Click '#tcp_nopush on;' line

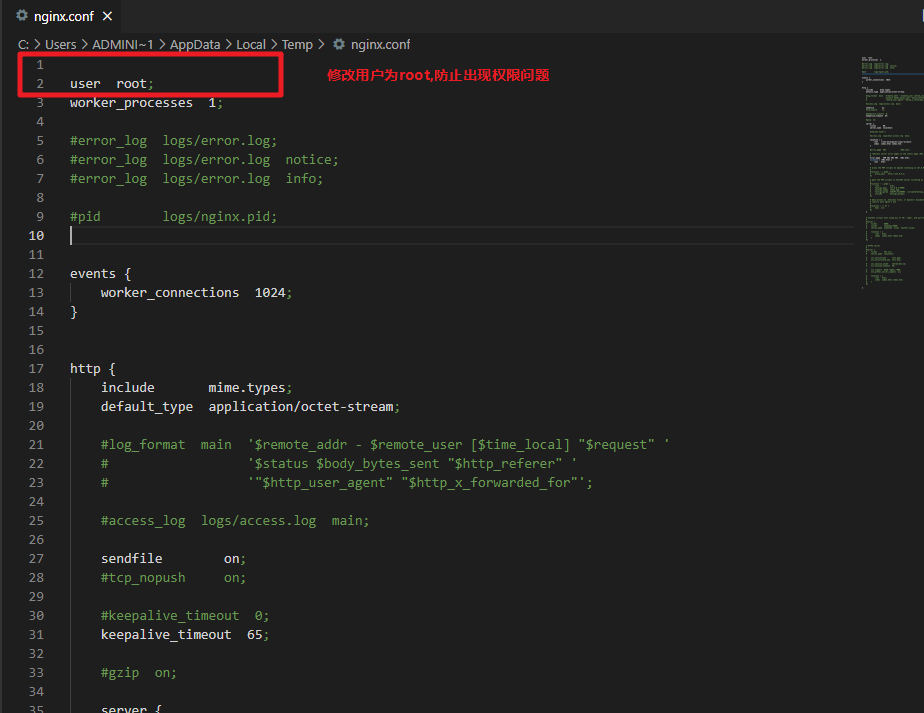(x=173, y=577)
